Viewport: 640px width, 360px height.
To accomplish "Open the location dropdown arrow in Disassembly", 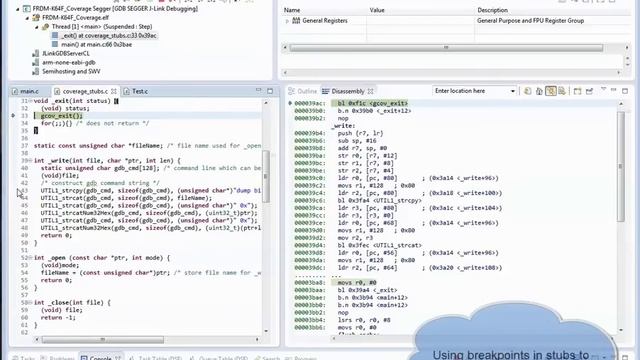I will pos(513,91).
